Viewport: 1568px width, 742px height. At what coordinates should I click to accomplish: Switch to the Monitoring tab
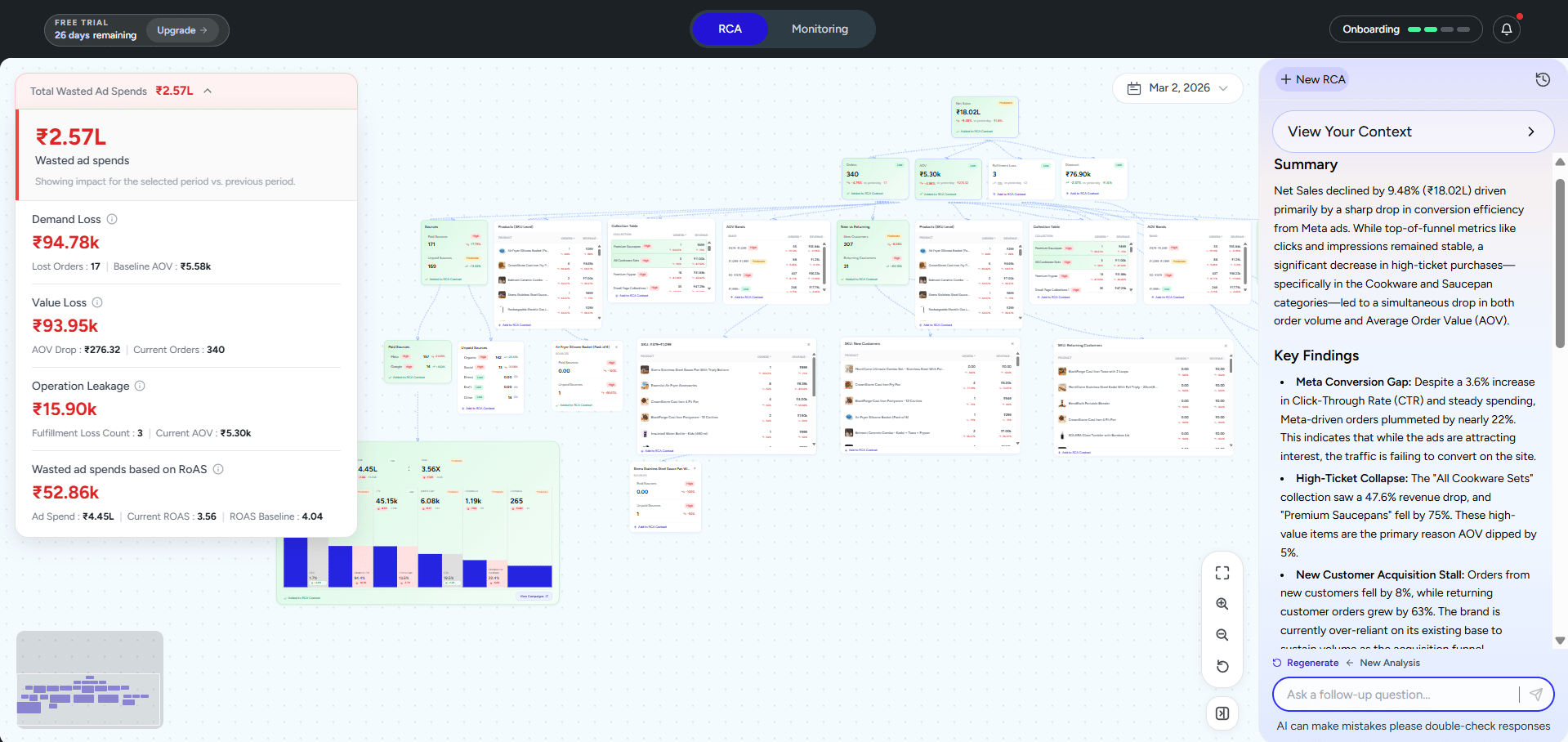coord(820,29)
